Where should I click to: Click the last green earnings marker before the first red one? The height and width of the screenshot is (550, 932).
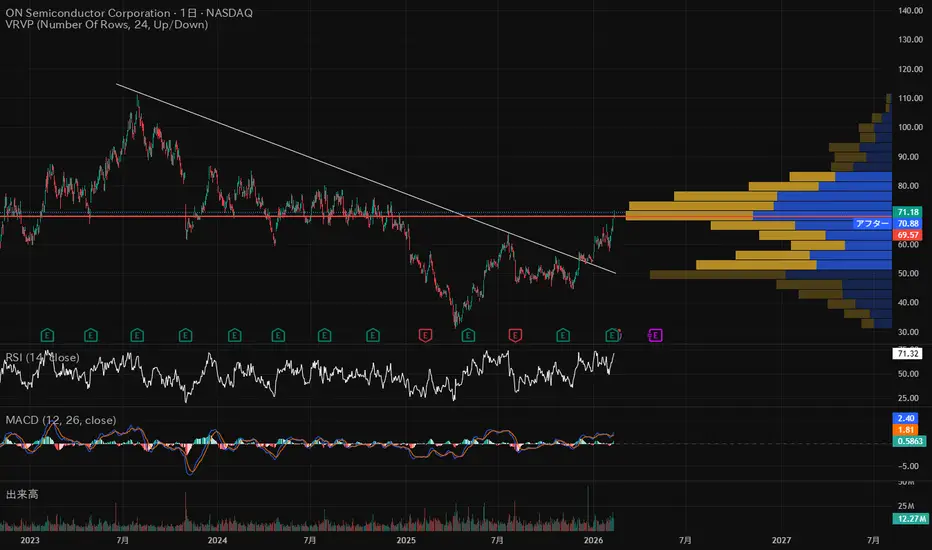[373, 336]
